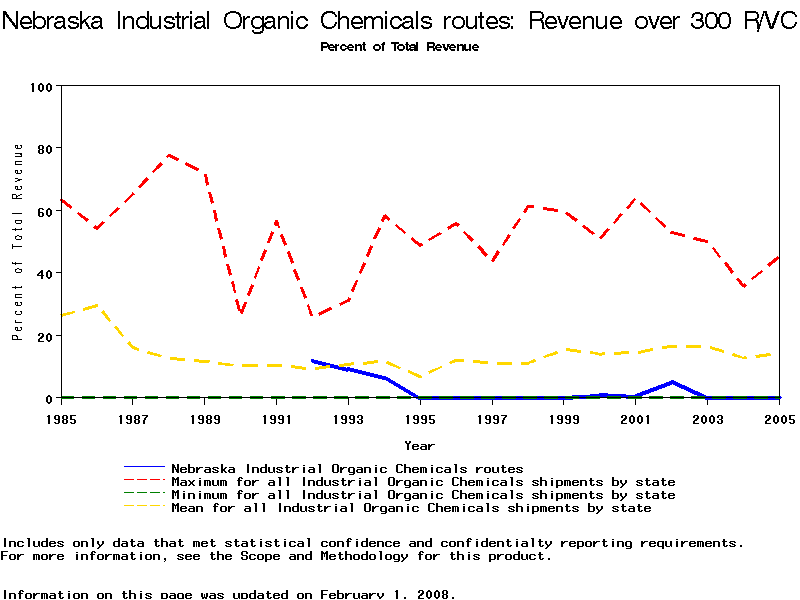Click the "February 1, 2008" update date text

click(386, 594)
